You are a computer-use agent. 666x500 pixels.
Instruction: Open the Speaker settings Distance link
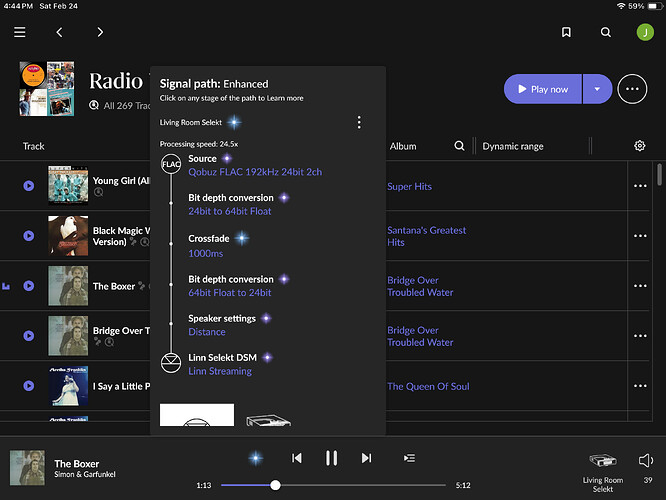pyautogui.click(x=207, y=332)
